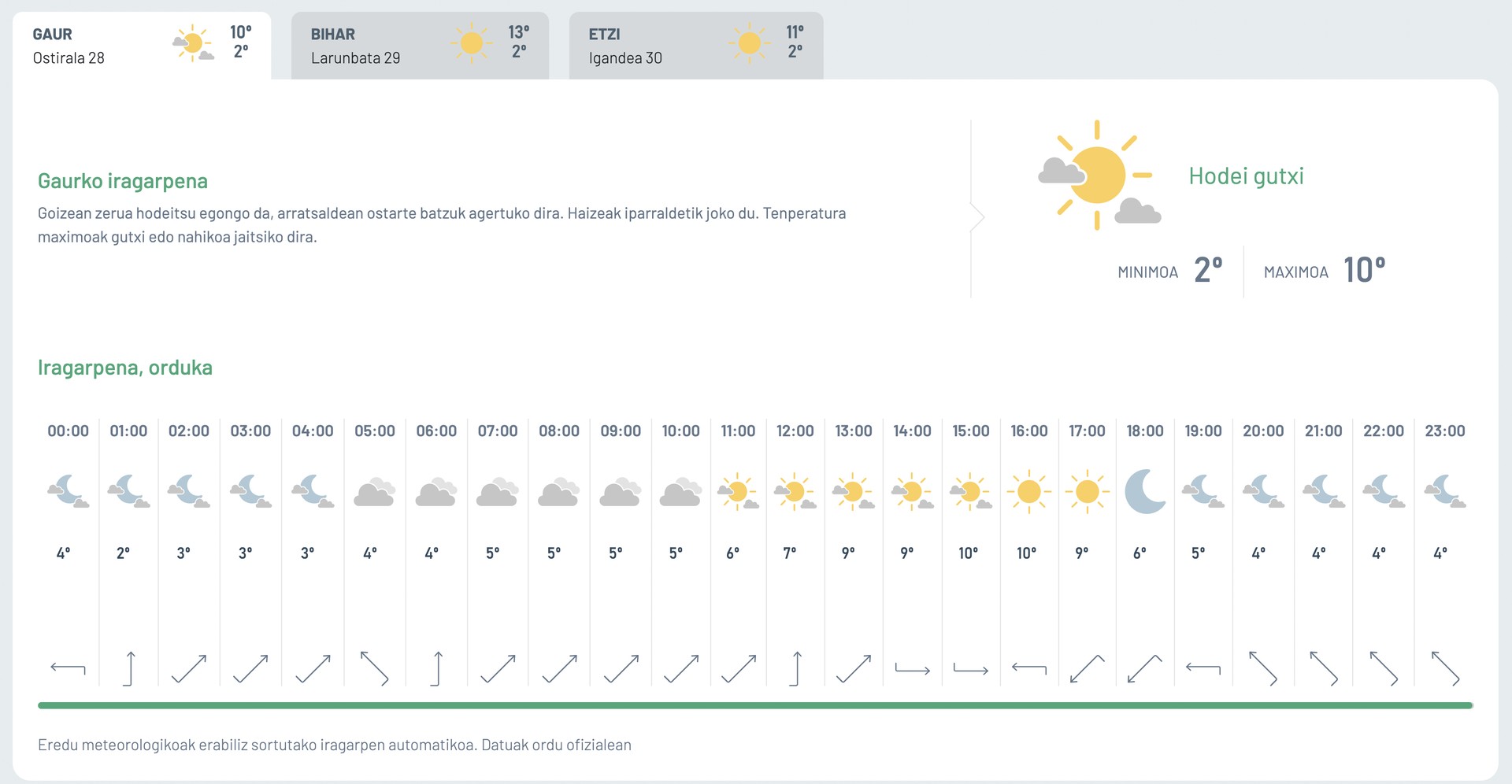
Task: Click the 20:00 hour label
Action: 1263,431
